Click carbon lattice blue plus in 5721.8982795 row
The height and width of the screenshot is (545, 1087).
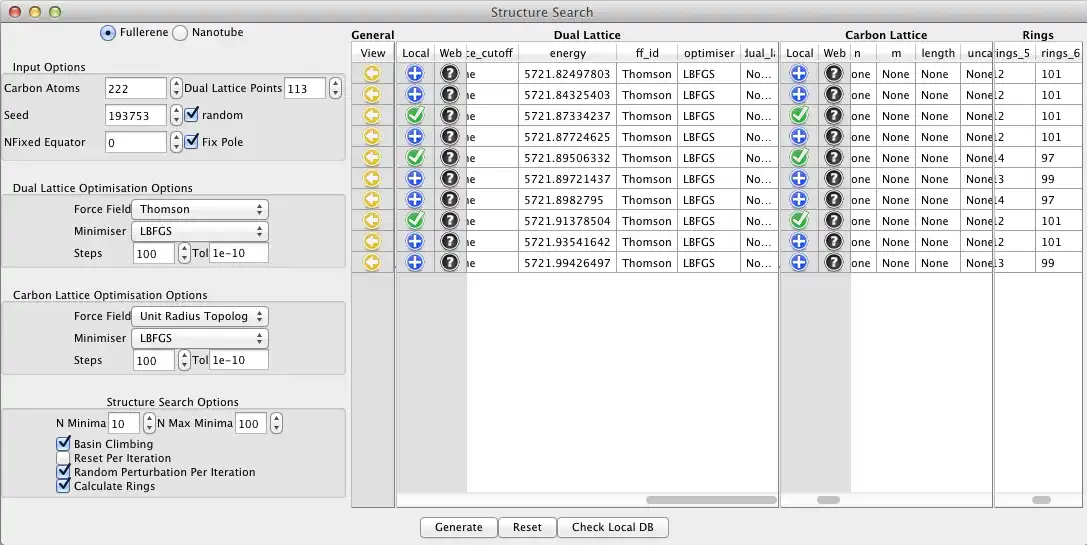[x=799, y=200]
